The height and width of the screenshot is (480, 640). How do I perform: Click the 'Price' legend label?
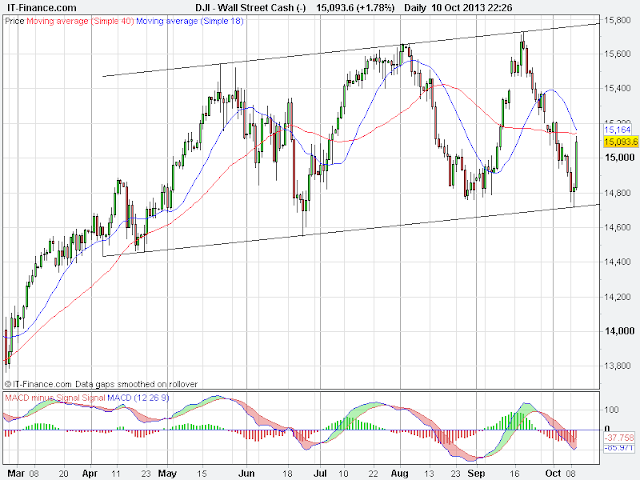(x=15, y=21)
